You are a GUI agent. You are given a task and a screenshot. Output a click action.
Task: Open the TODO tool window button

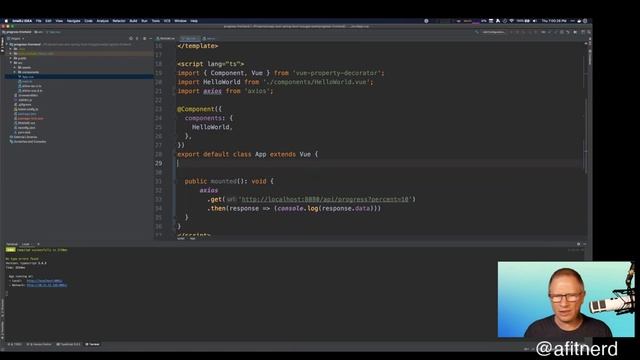click(15, 344)
